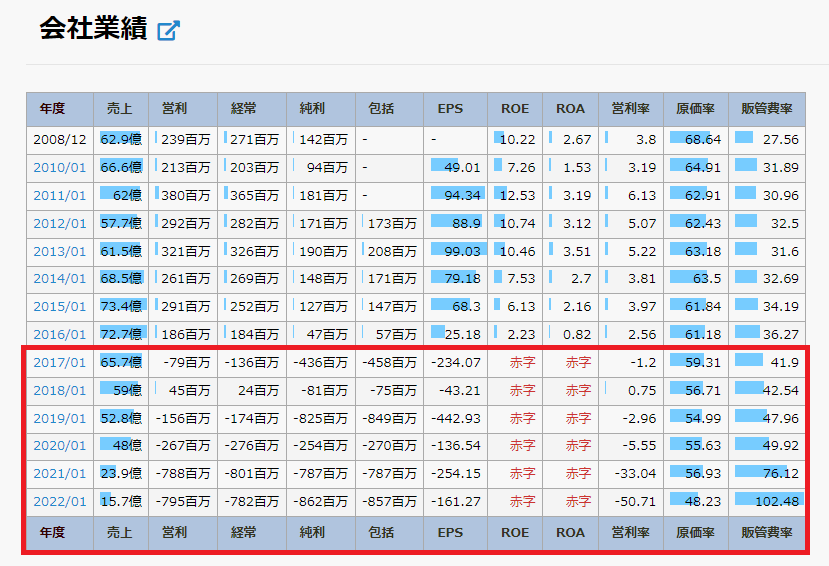Click the top 経常 column header
829x566 pixels.
(252, 109)
